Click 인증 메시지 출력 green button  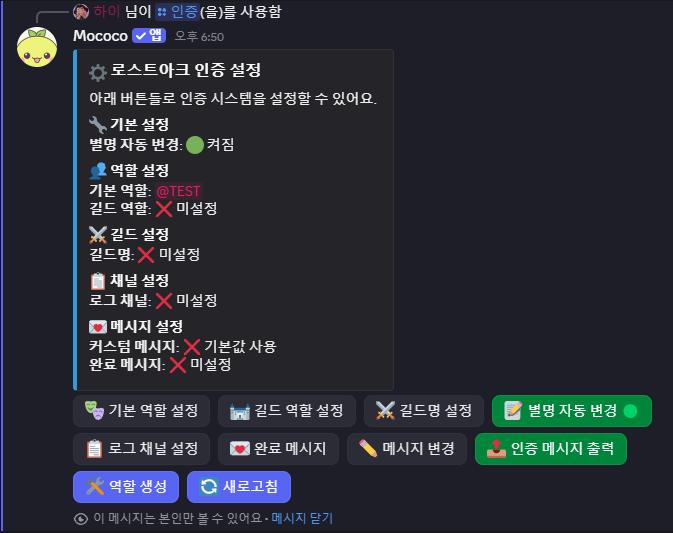(551, 449)
